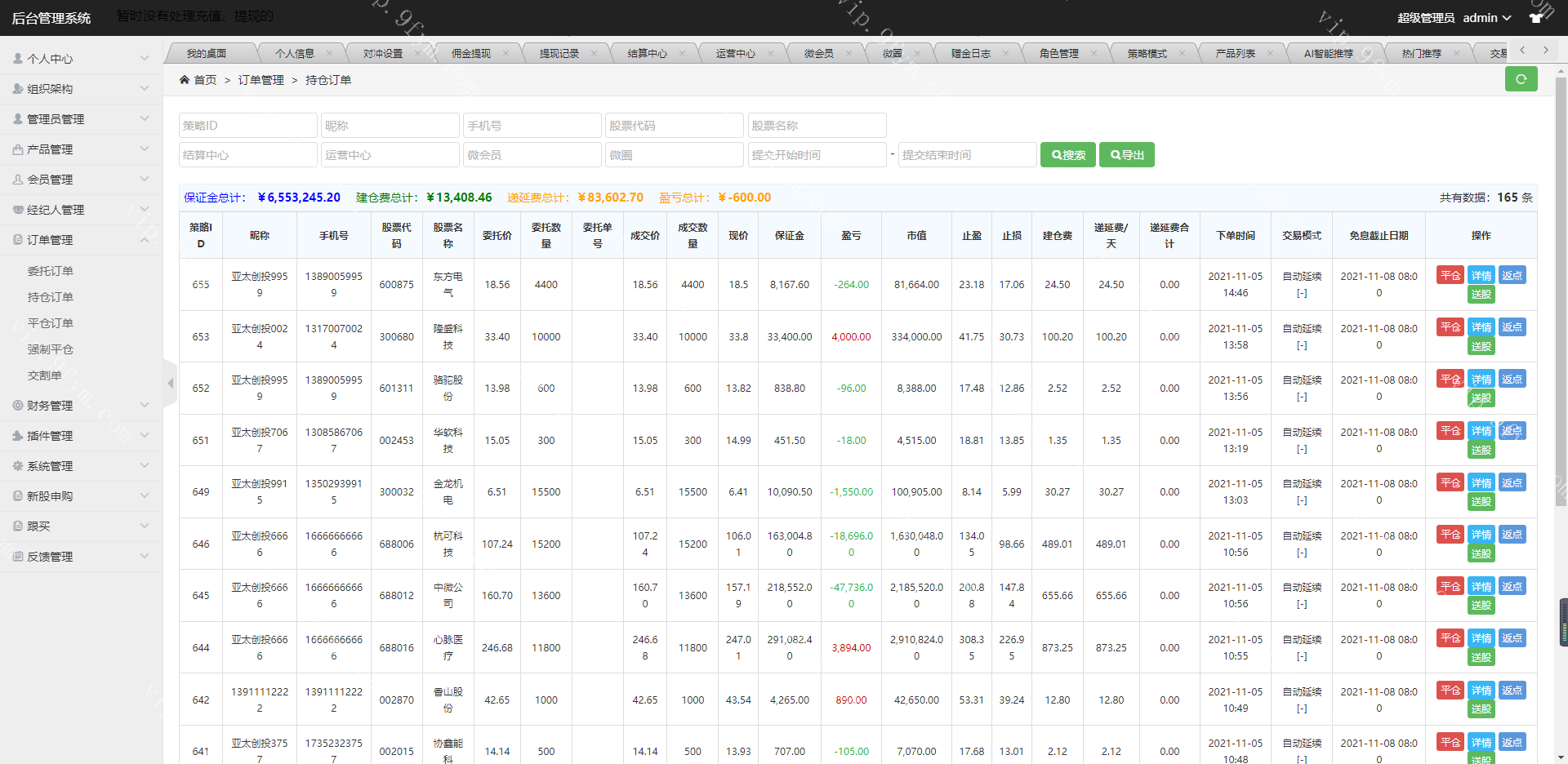Viewport: 1568px width, 764px height.
Task: Click 平仓 for order 655
Action: tap(1450, 276)
